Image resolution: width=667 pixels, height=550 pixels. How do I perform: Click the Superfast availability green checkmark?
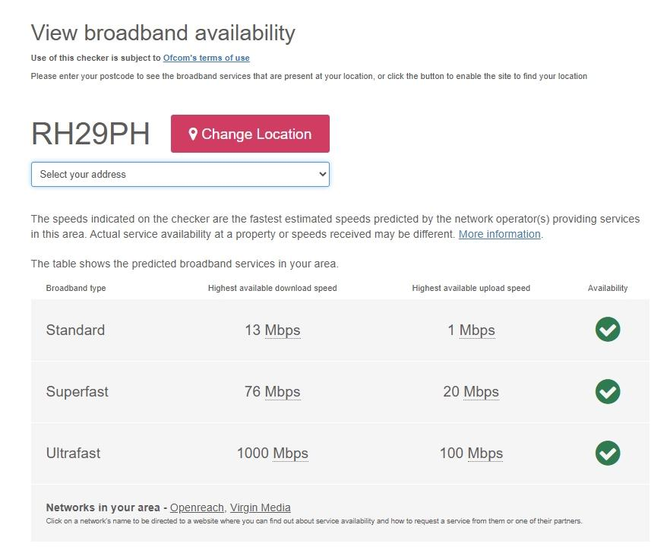point(607,391)
